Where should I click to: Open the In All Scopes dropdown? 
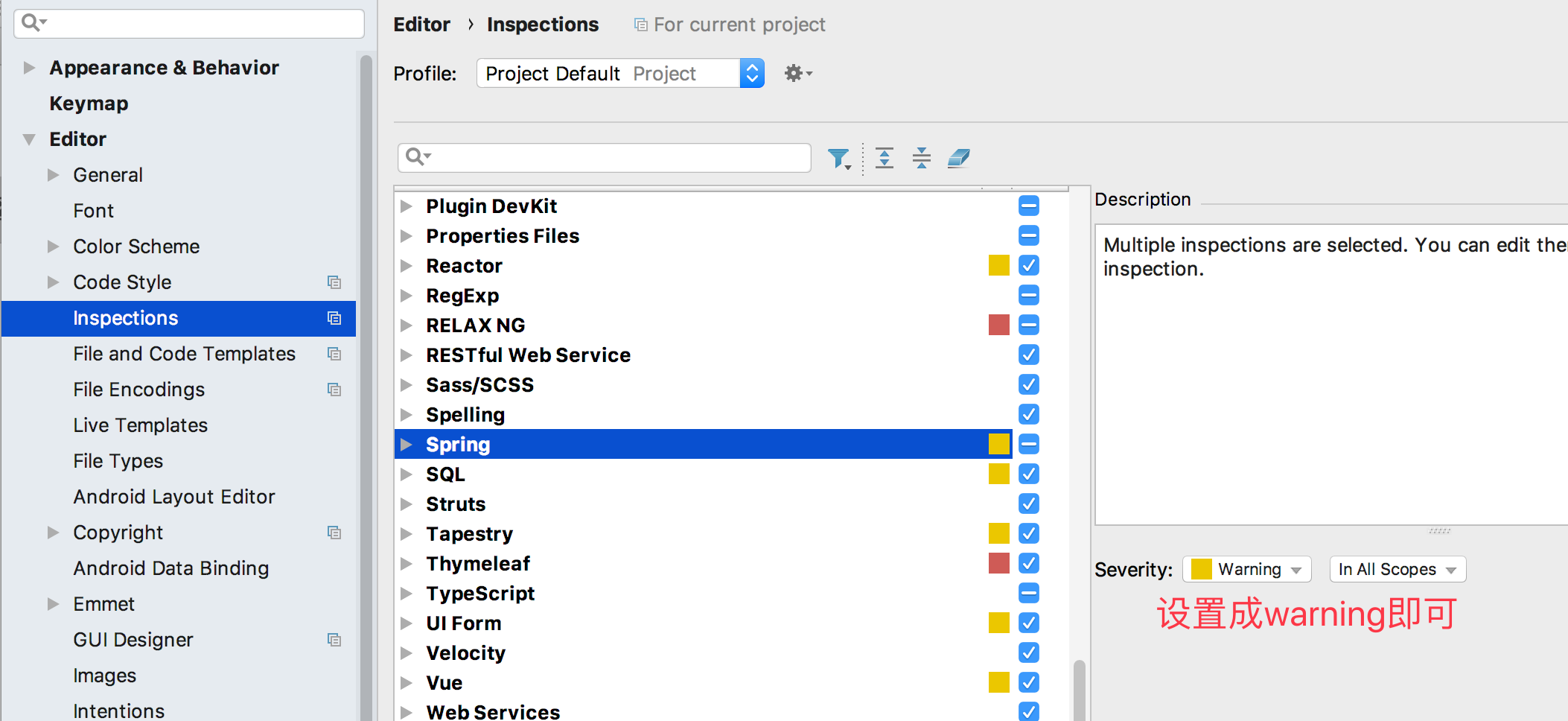[1398, 569]
